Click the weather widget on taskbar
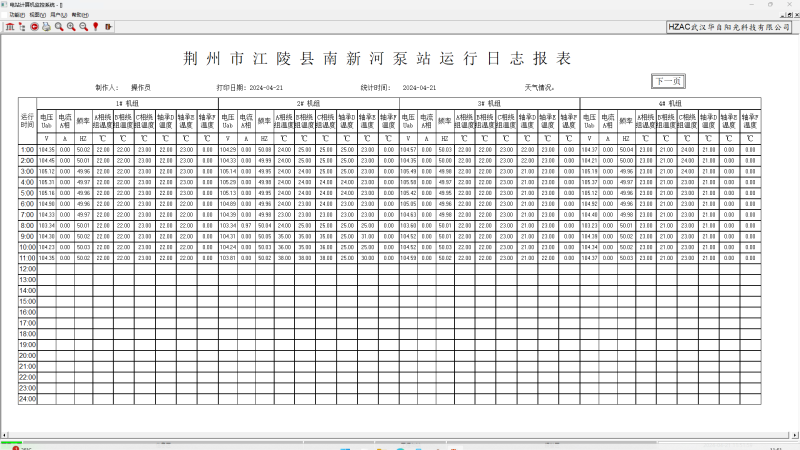This screenshot has width=800, height=450. pos(21,448)
